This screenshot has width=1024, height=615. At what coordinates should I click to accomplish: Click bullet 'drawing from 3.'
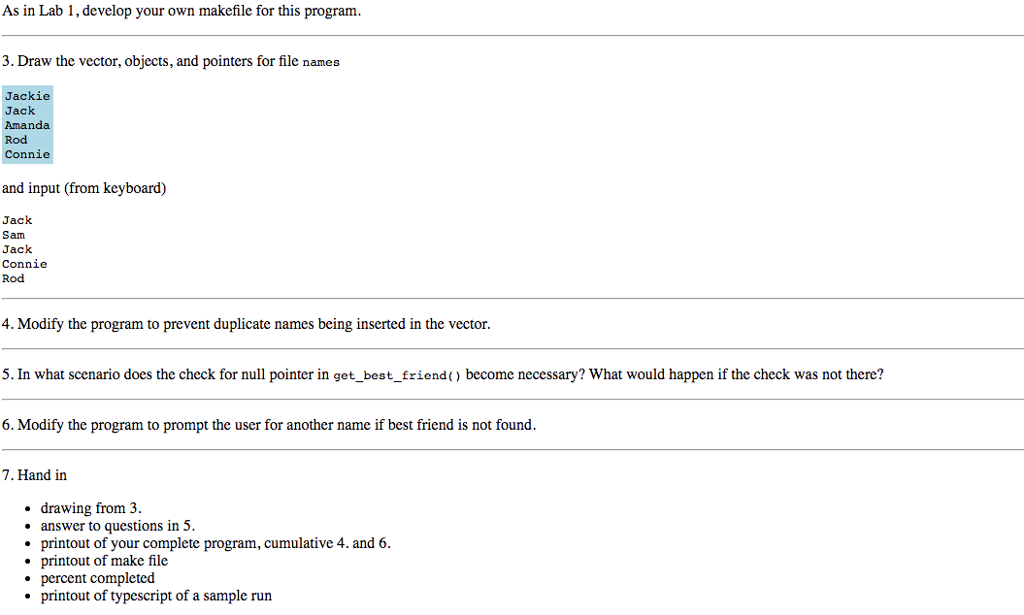[91, 508]
